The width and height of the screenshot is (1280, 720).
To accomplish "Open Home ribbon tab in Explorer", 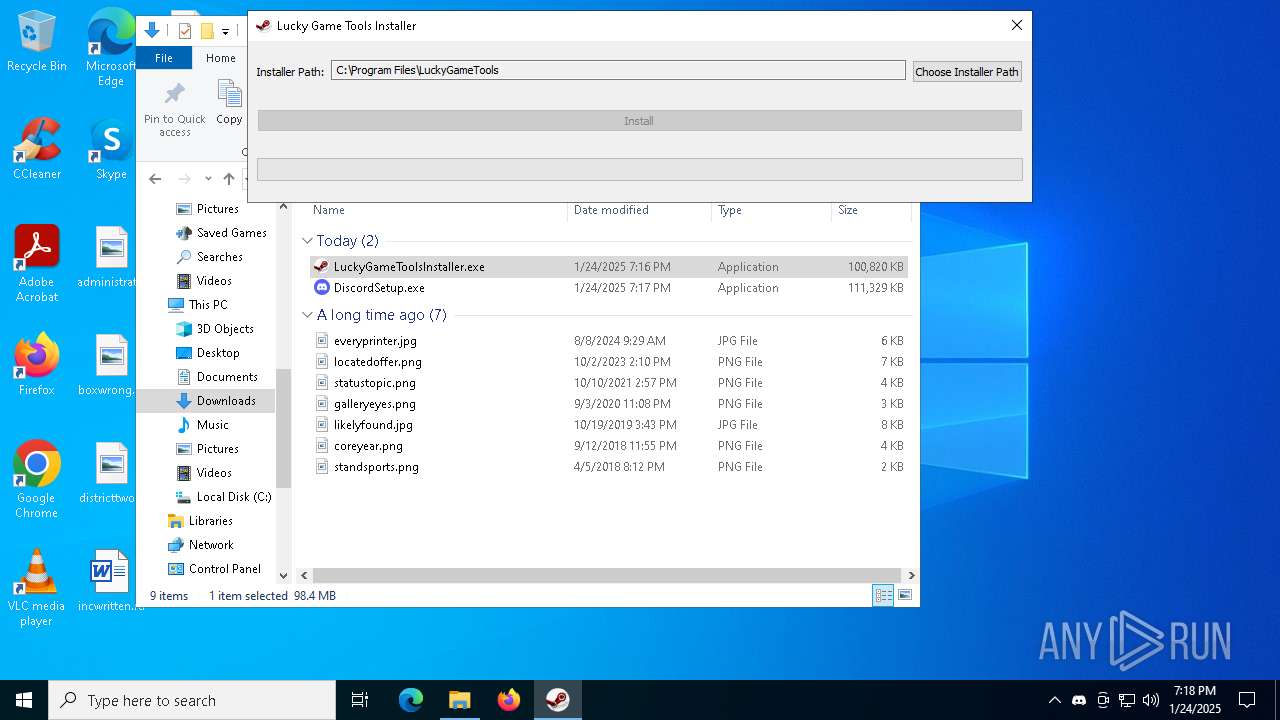I will 221,58.
